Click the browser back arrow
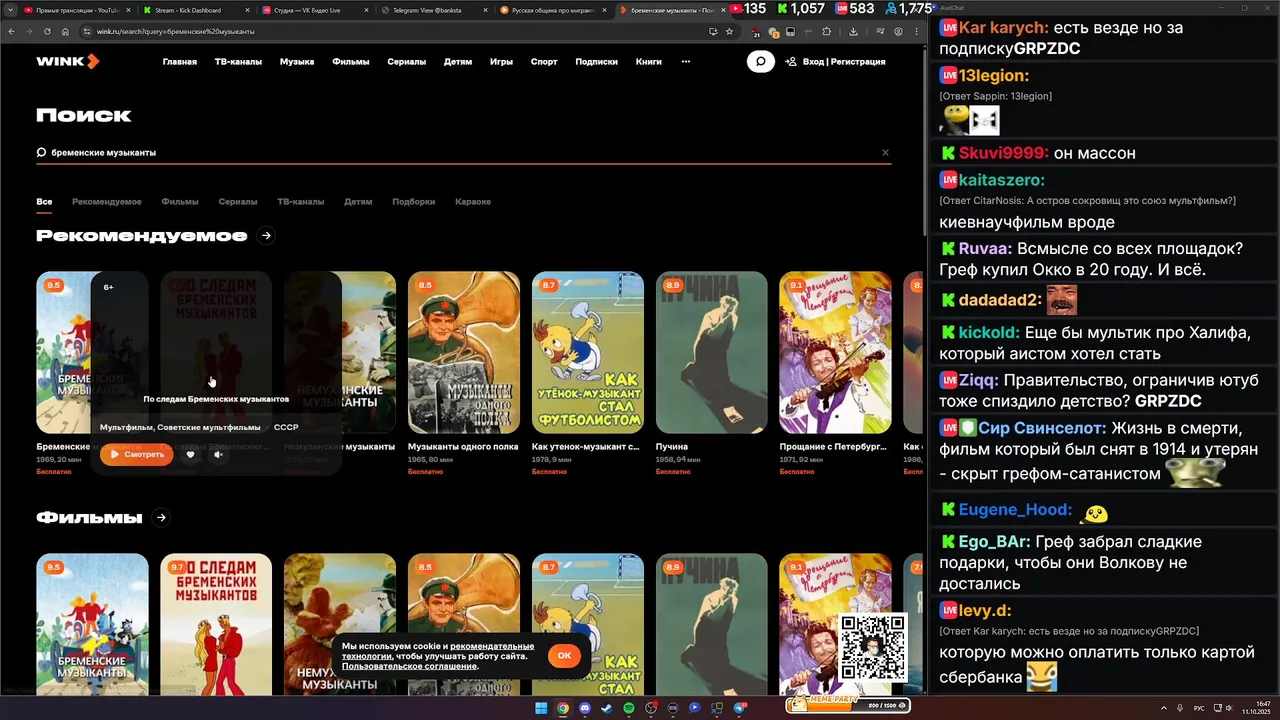 11,31
